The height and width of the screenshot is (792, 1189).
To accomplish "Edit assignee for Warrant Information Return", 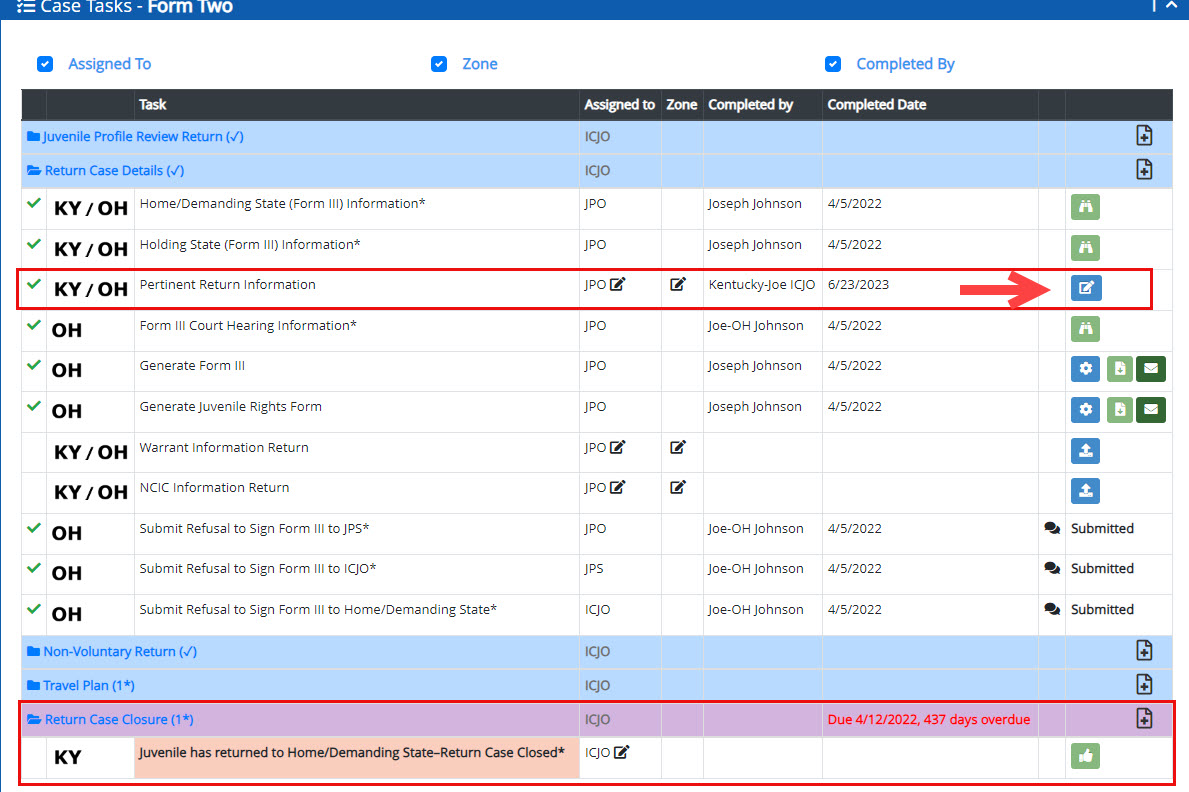I will [x=617, y=448].
